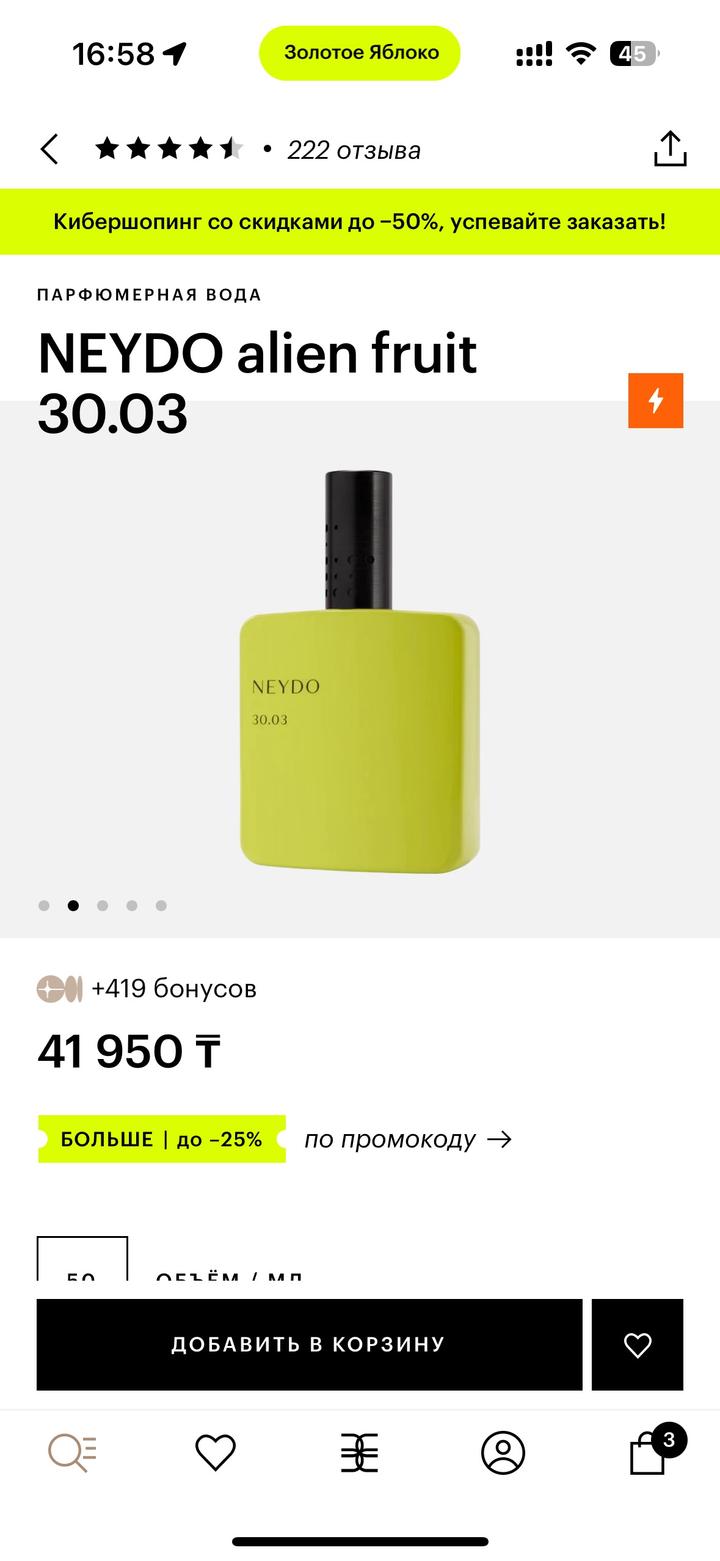720x1561 pixels.
Task: Tap the Золотое Яблоко pill in status bar
Action: tap(360, 53)
